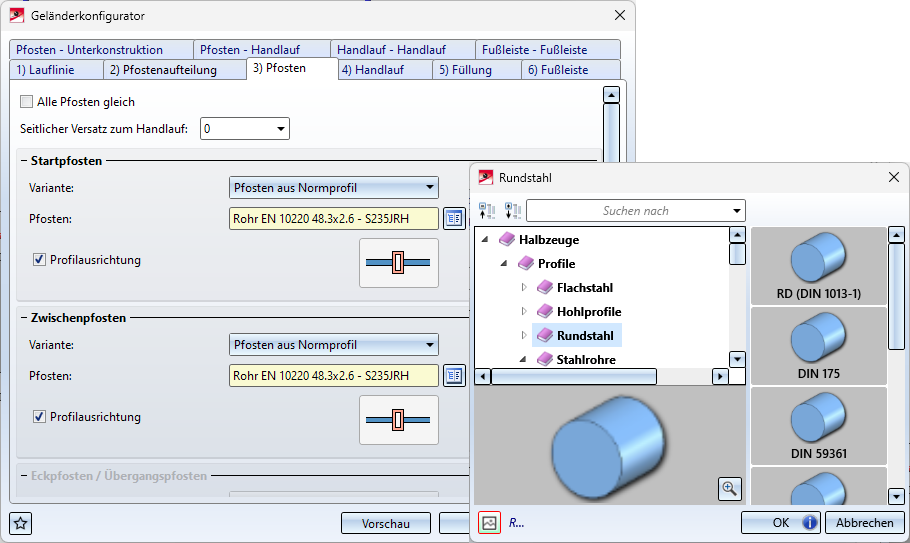Select the Hohlprofile book icon
Viewport: 910px width, 543px height.
[x=545, y=312]
